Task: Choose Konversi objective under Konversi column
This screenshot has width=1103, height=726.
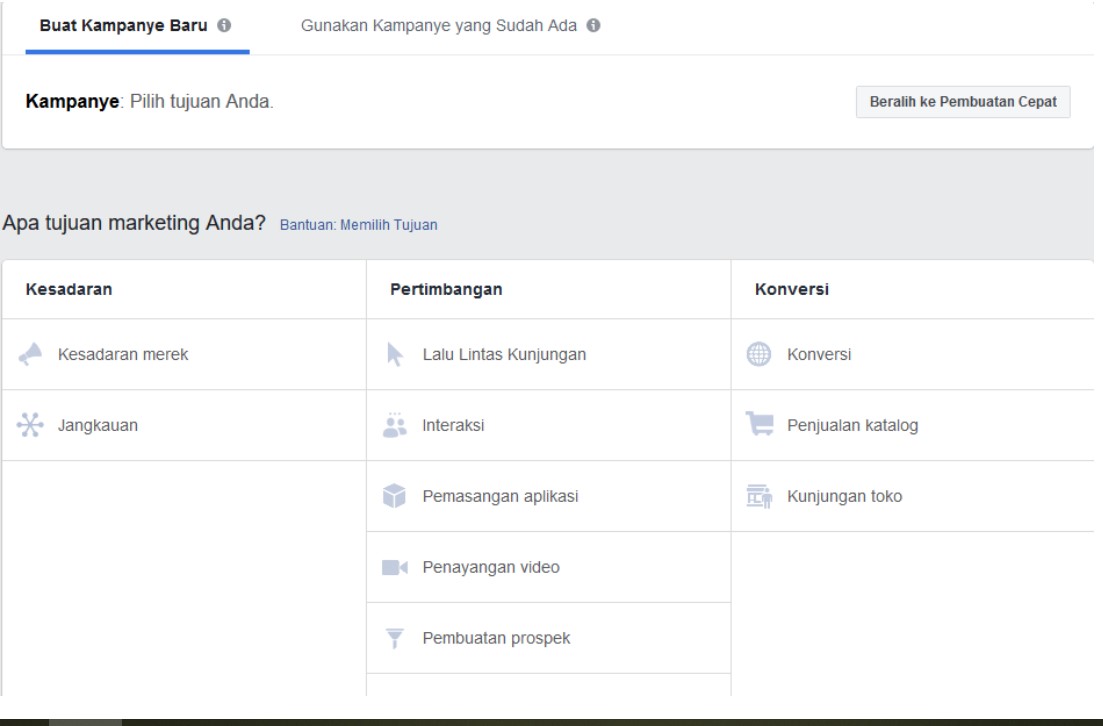Action: pyautogui.click(x=913, y=355)
